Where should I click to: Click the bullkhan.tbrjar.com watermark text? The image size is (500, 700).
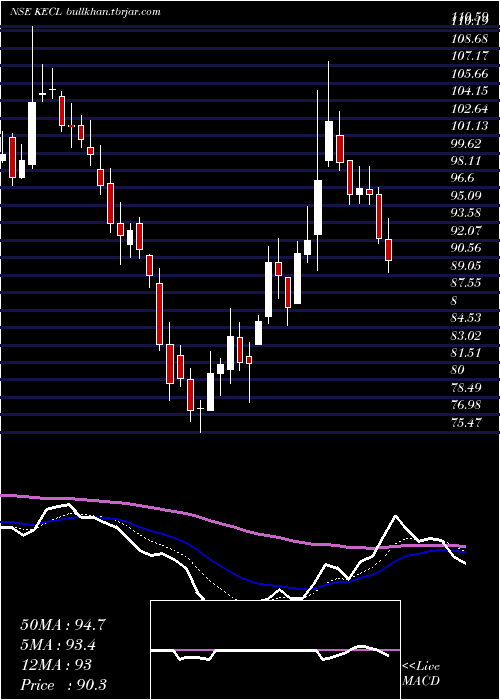(113, 12)
